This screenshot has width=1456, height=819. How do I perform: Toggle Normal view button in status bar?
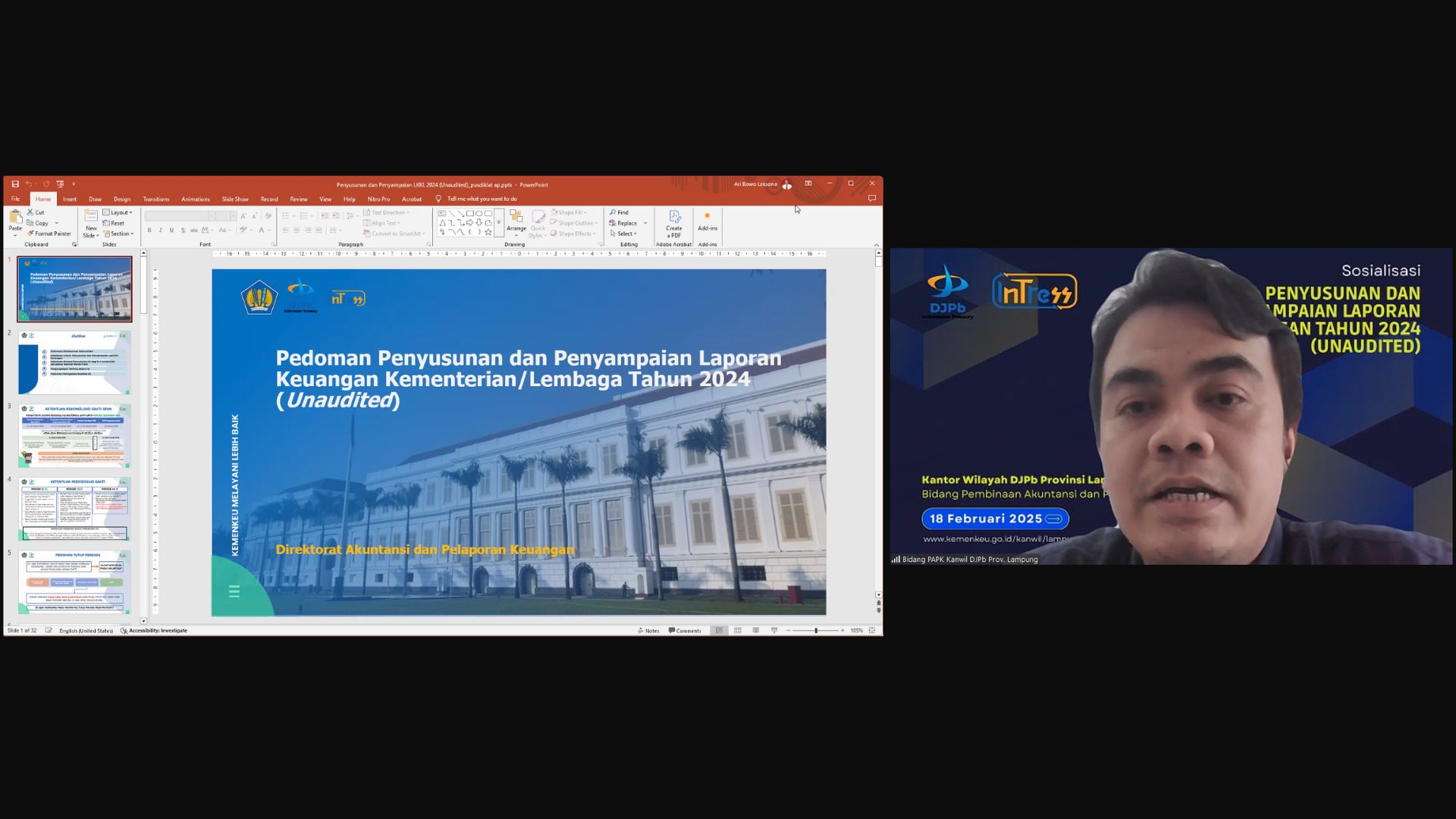pos(720,630)
